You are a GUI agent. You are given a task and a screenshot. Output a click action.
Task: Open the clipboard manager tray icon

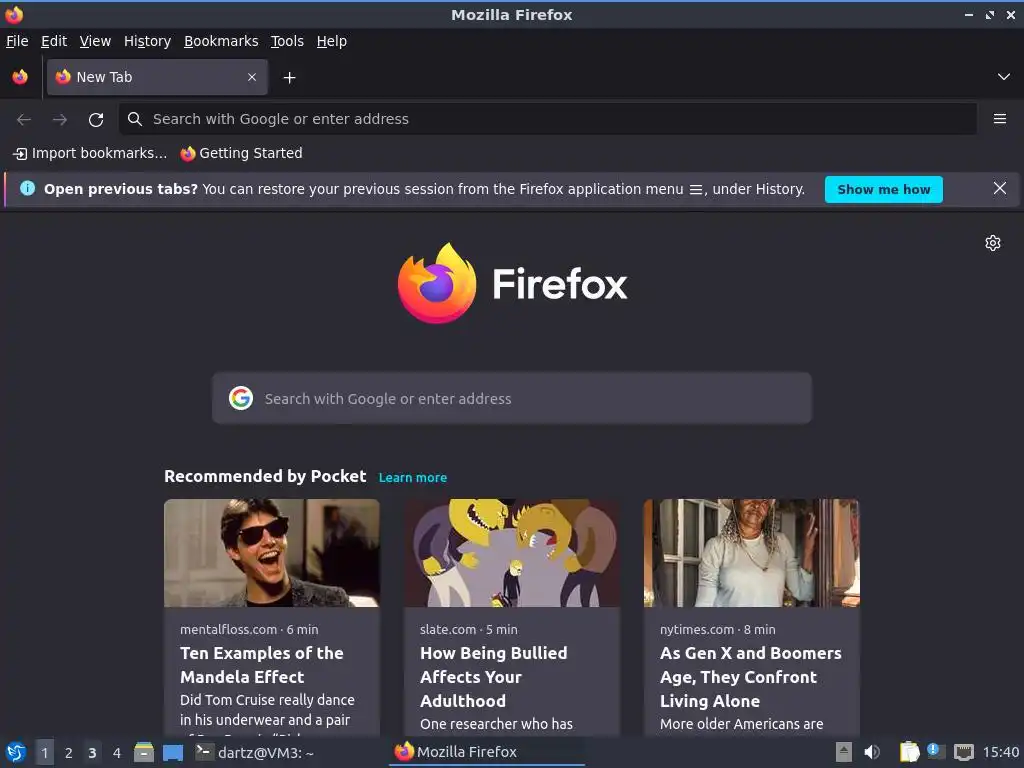tap(909, 752)
